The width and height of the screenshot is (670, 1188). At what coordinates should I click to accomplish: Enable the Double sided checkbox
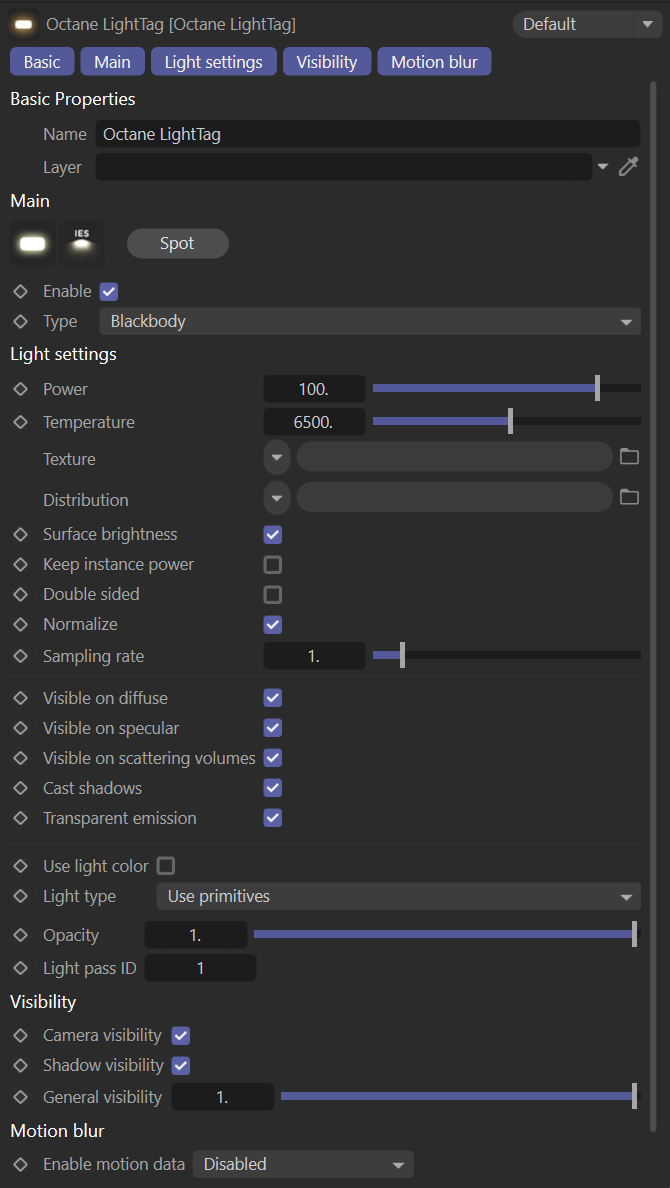(272, 595)
